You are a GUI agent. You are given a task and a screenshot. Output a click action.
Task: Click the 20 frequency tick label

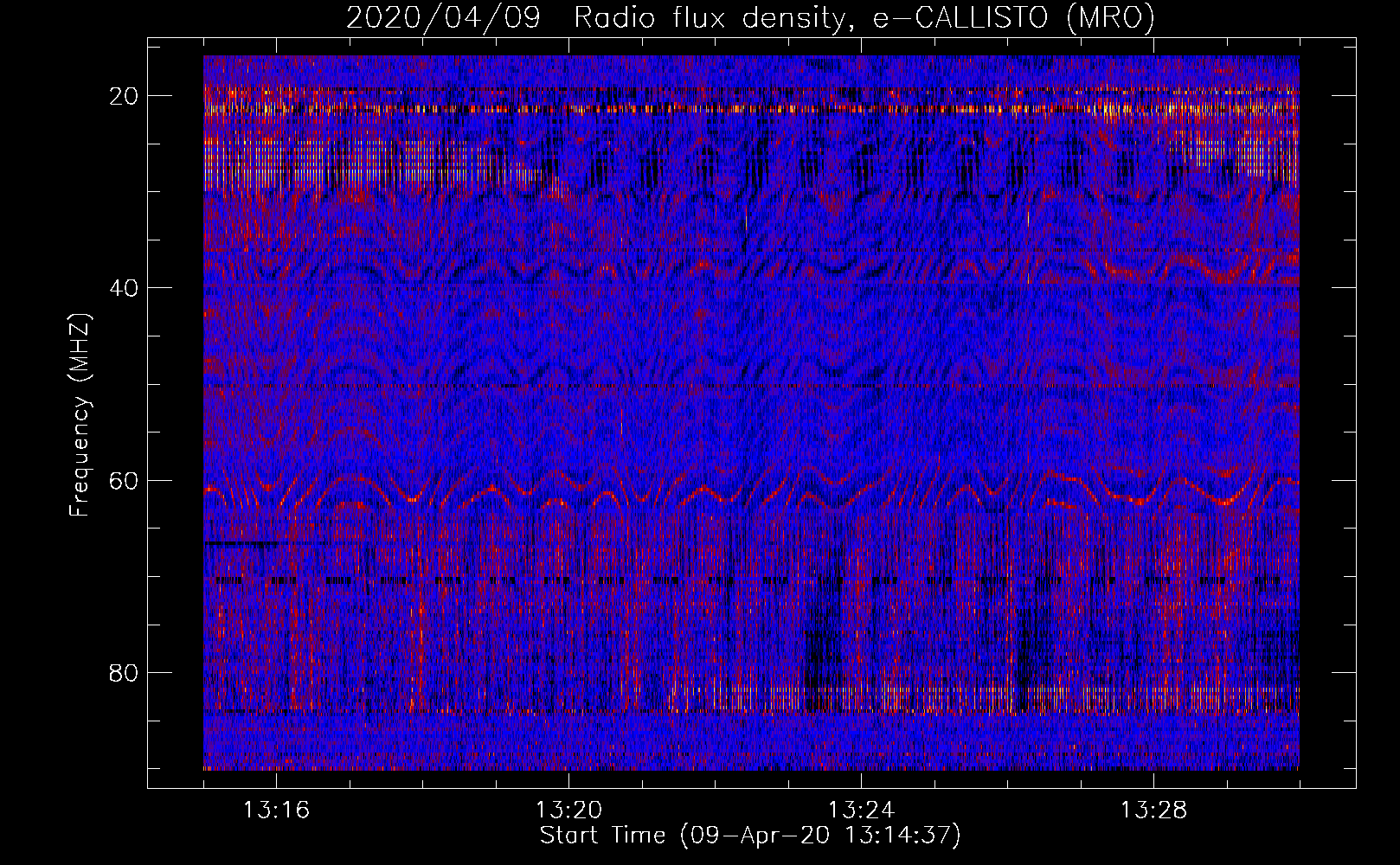[125, 95]
